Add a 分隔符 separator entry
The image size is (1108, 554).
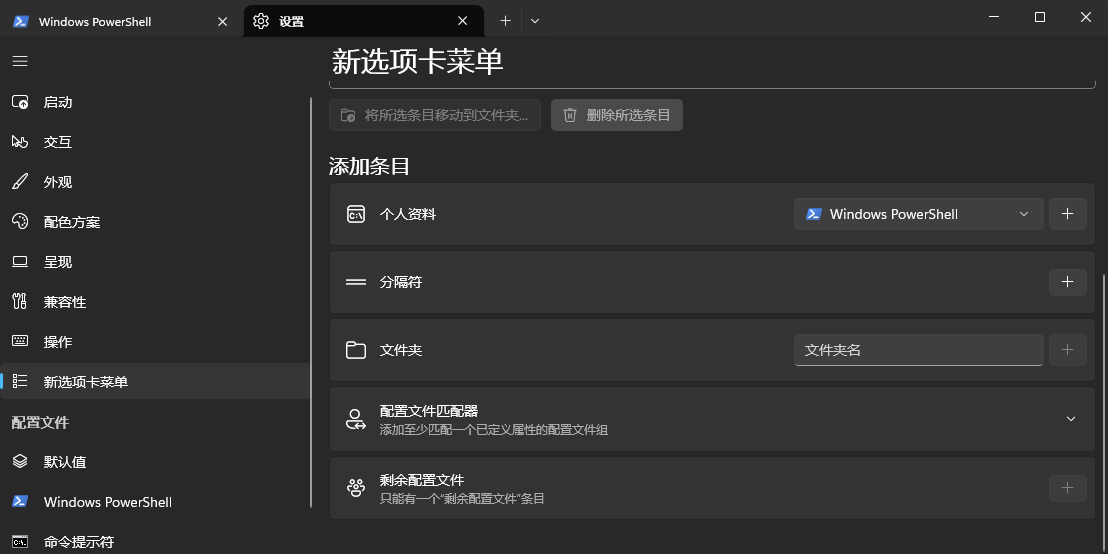point(1067,282)
